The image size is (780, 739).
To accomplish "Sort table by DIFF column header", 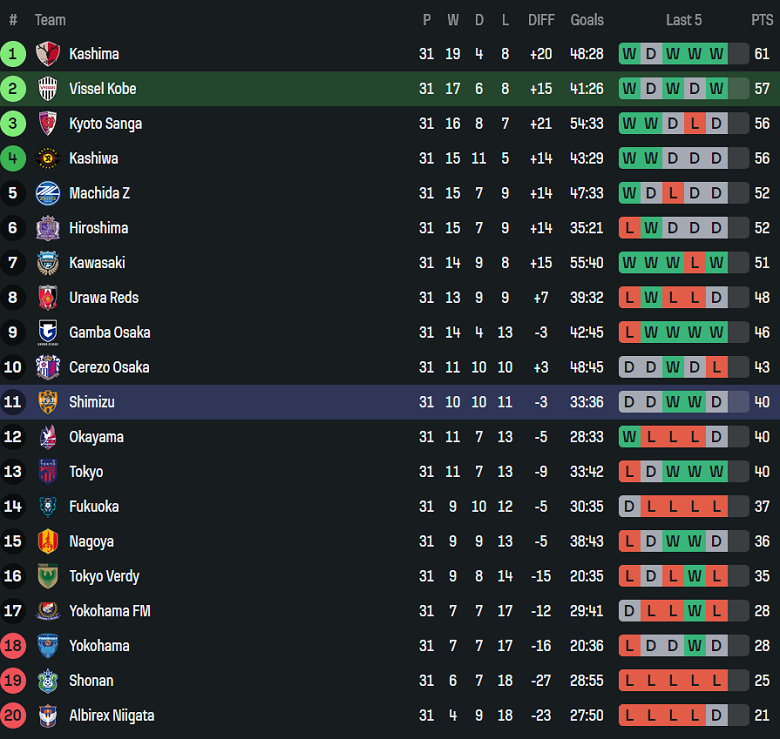I will [541, 20].
